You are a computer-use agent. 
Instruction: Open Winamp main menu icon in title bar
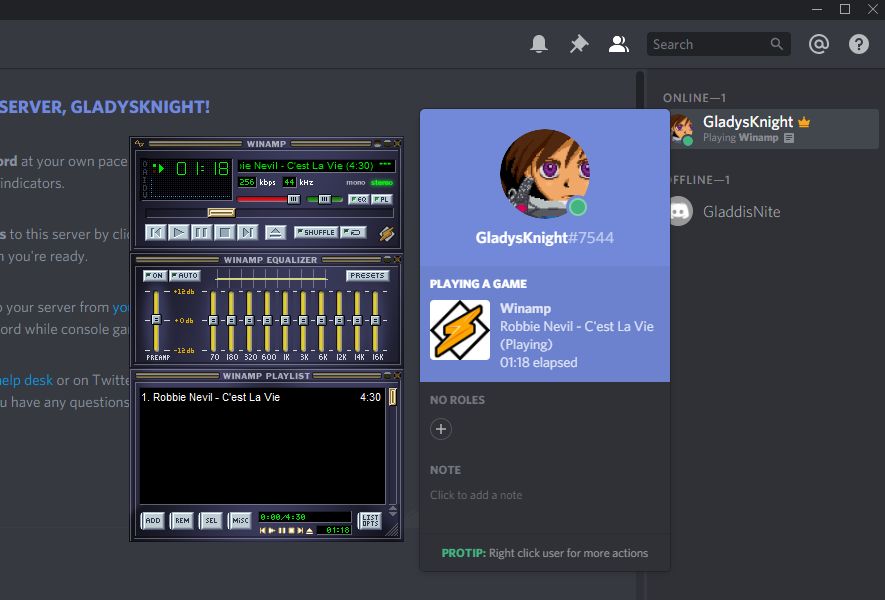[x=139, y=143]
